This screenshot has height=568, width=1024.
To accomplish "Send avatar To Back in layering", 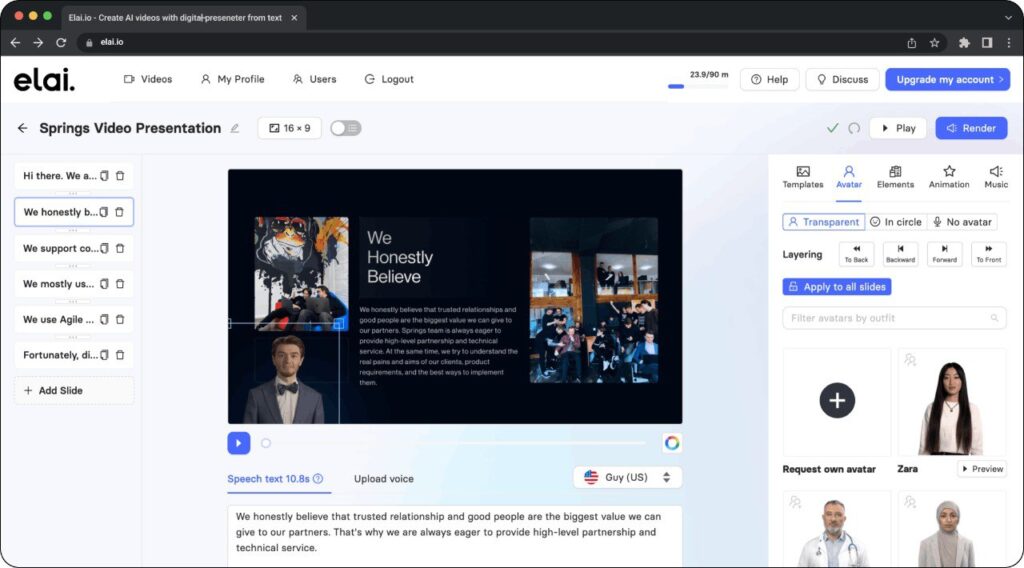I will [856, 254].
